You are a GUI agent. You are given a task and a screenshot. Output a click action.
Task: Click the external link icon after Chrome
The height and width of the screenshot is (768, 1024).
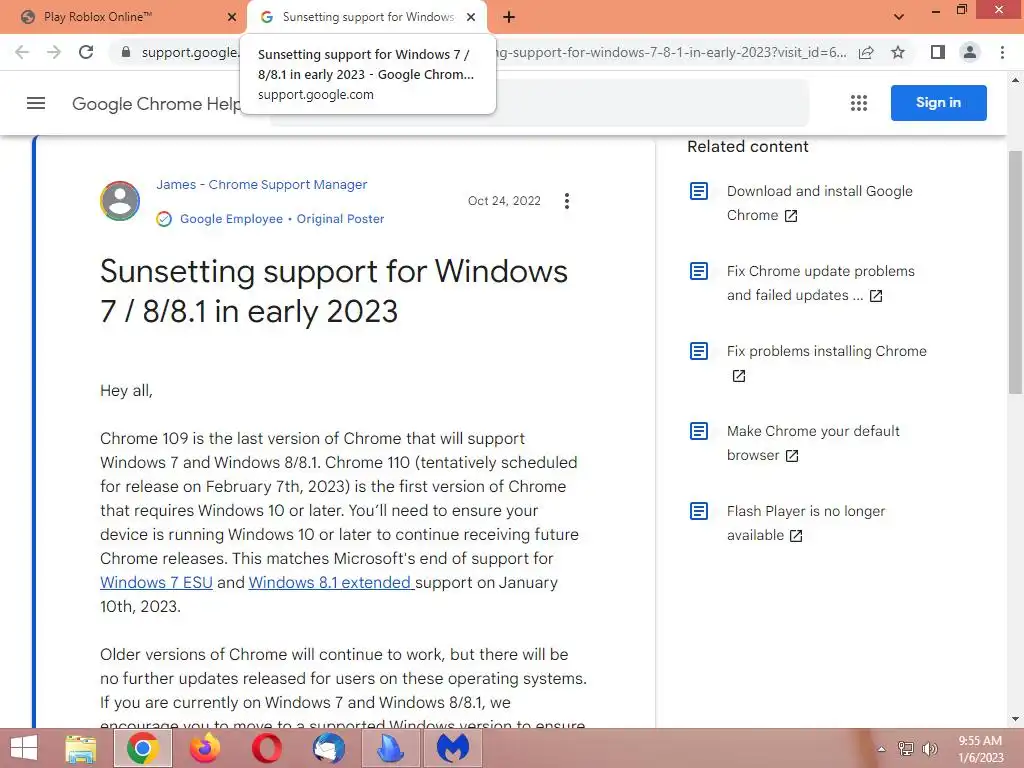coord(791,216)
